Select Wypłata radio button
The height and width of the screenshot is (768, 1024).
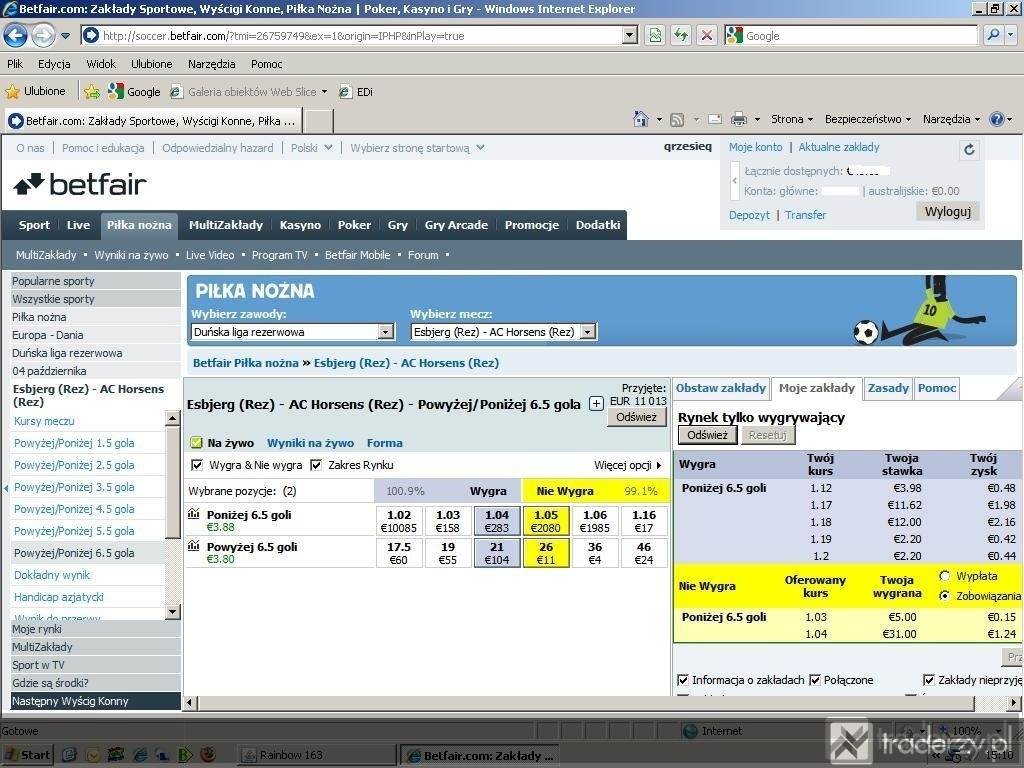pos(944,576)
